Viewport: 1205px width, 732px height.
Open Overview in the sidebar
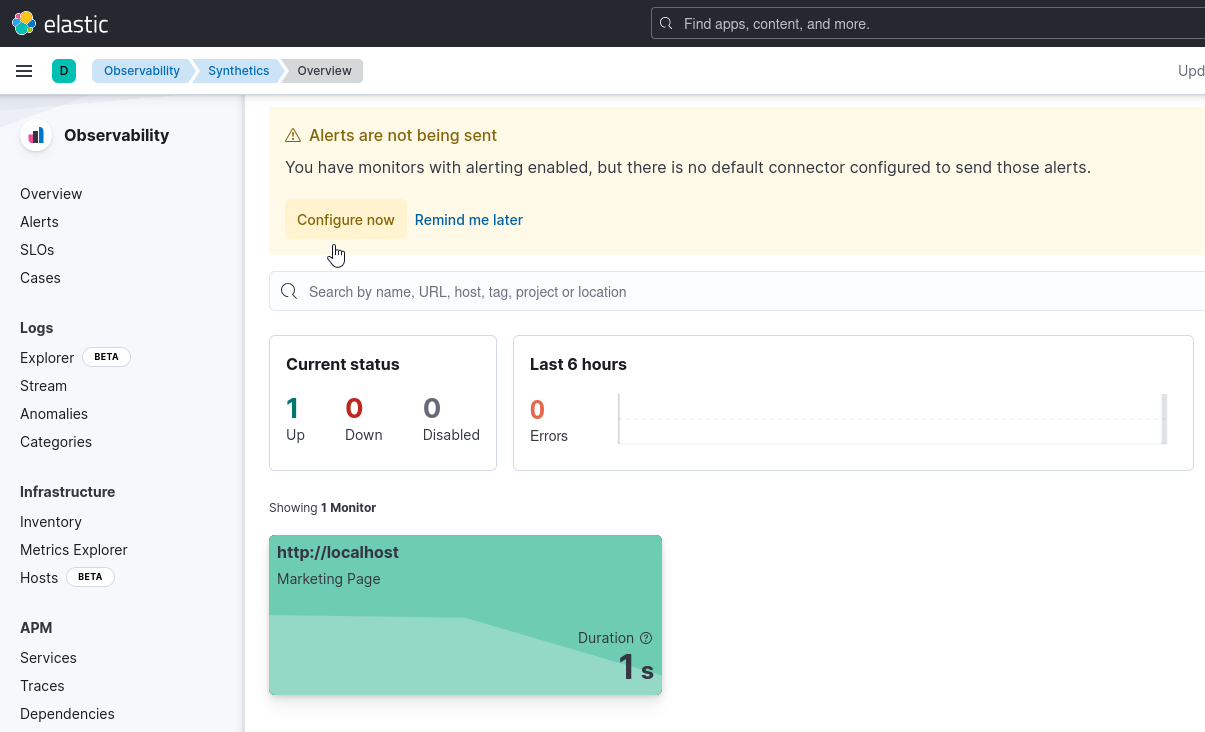(51, 194)
